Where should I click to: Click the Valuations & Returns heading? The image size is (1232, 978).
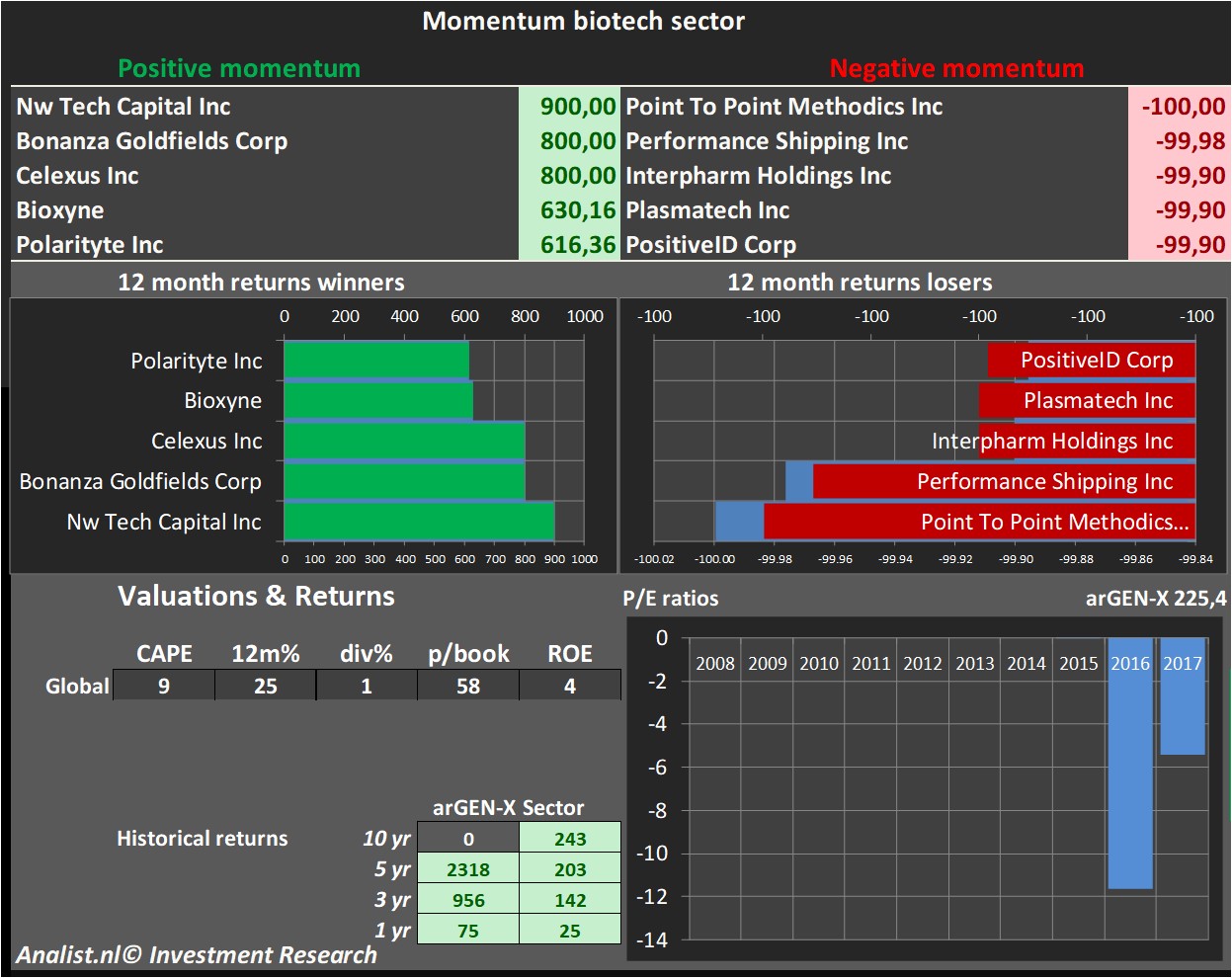pos(256,597)
